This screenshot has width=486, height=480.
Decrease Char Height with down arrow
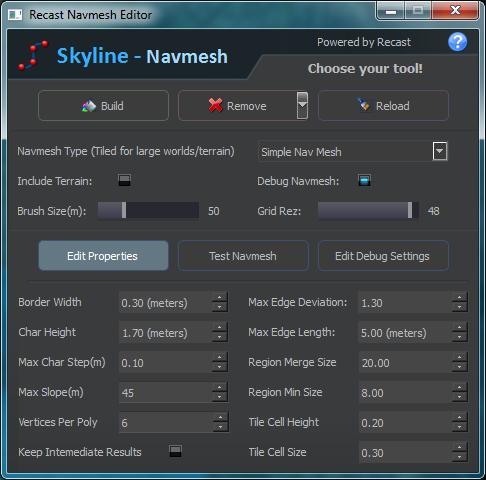[x=220, y=337]
